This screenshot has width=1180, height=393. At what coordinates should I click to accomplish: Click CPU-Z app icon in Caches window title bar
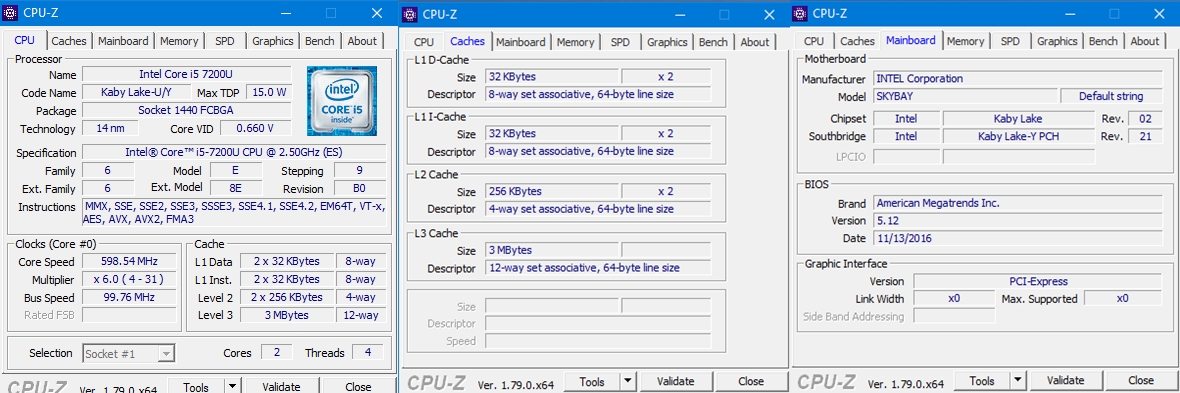[409, 14]
